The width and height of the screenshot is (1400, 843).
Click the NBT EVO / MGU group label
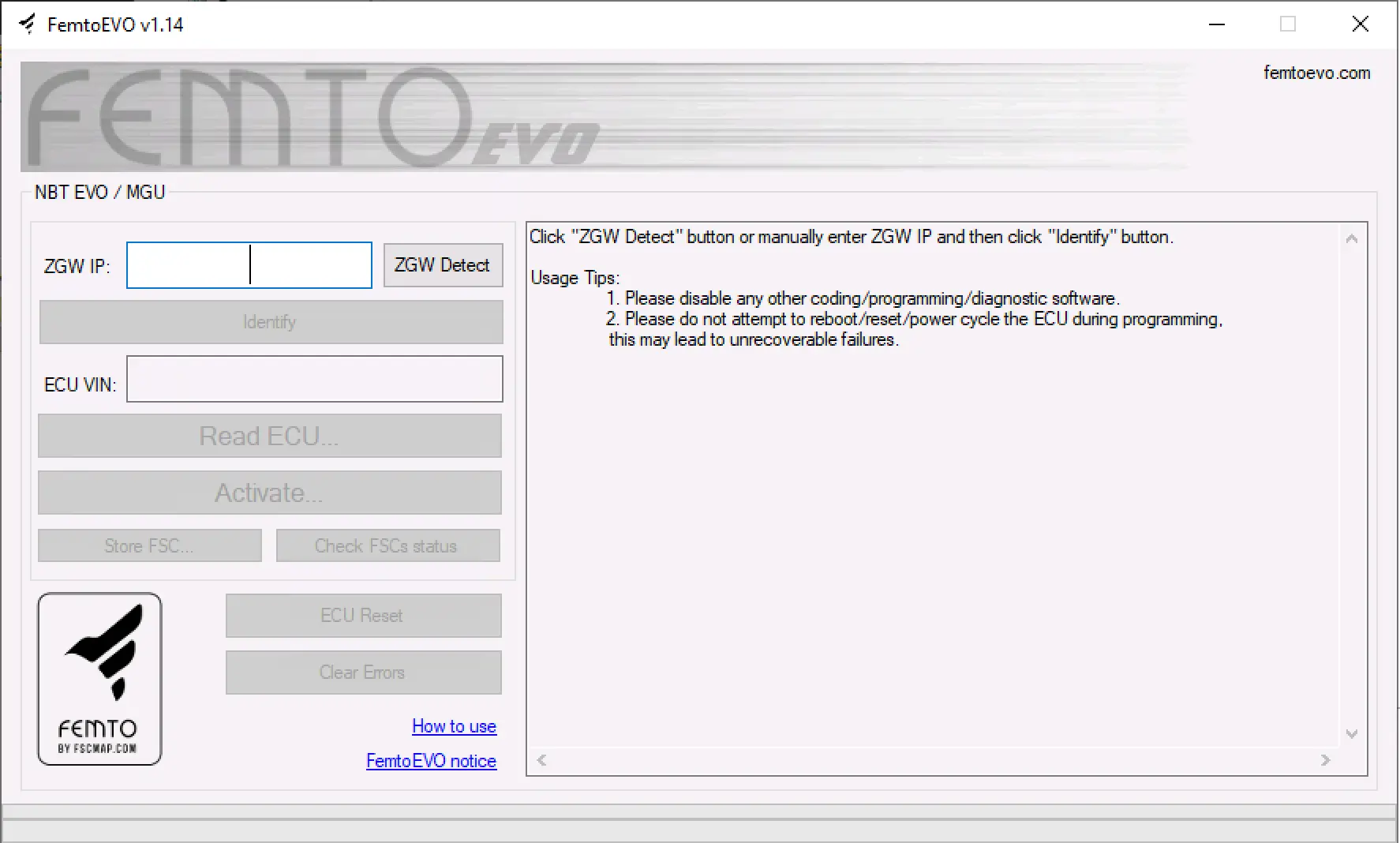pos(100,193)
